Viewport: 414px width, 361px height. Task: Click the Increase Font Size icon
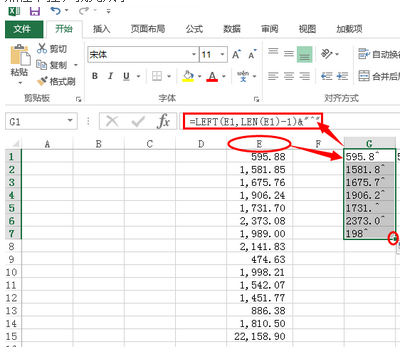pos(236,54)
